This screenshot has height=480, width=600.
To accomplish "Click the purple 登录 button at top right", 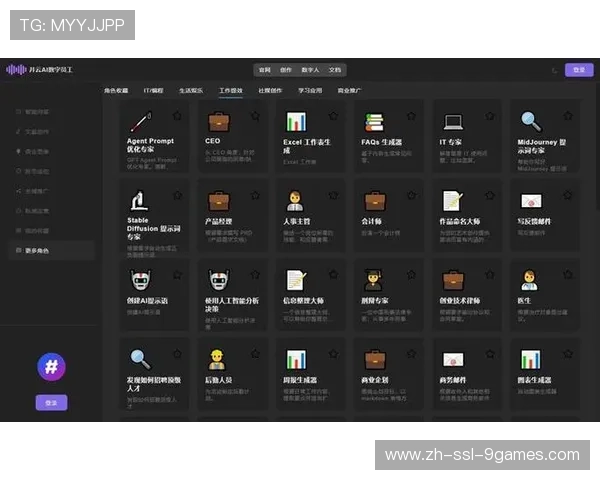I will point(578,70).
